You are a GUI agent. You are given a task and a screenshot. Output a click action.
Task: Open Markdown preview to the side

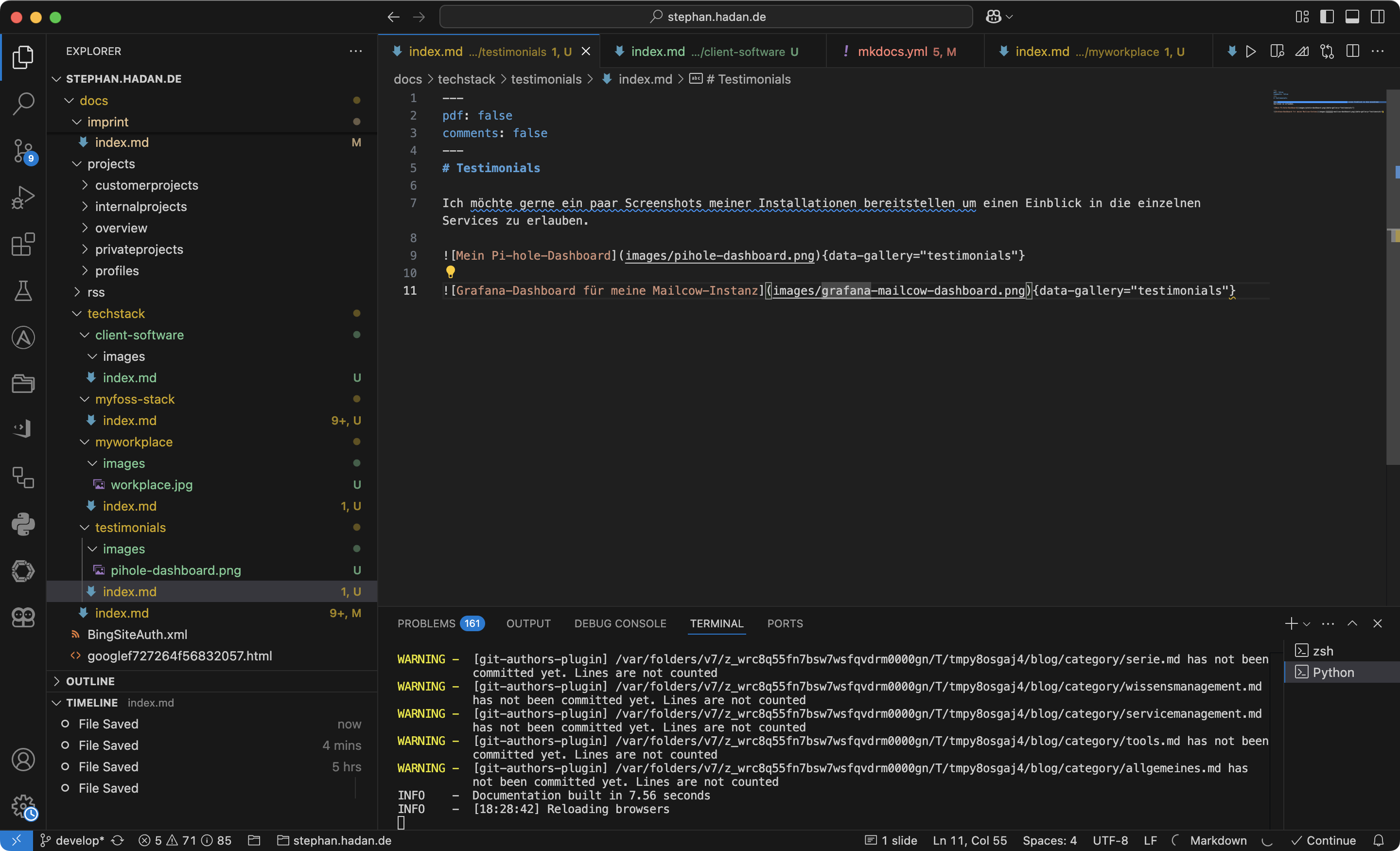coord(1277,51)
